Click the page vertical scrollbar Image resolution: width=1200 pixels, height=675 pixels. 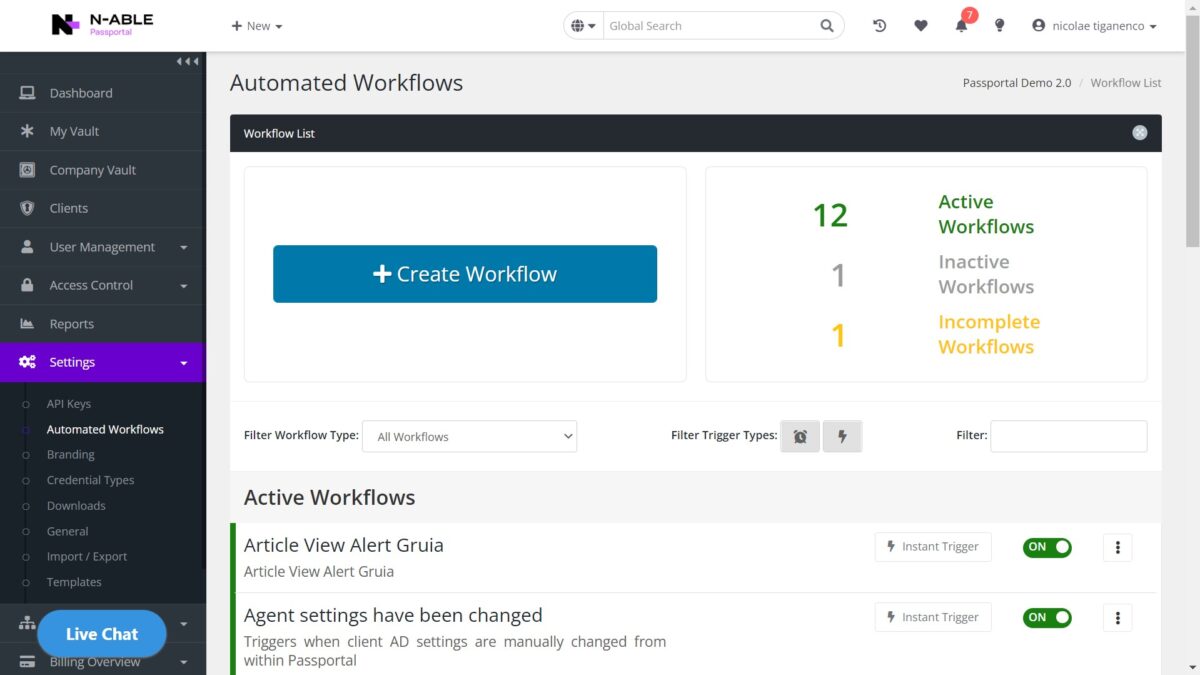coord(1192,130)
